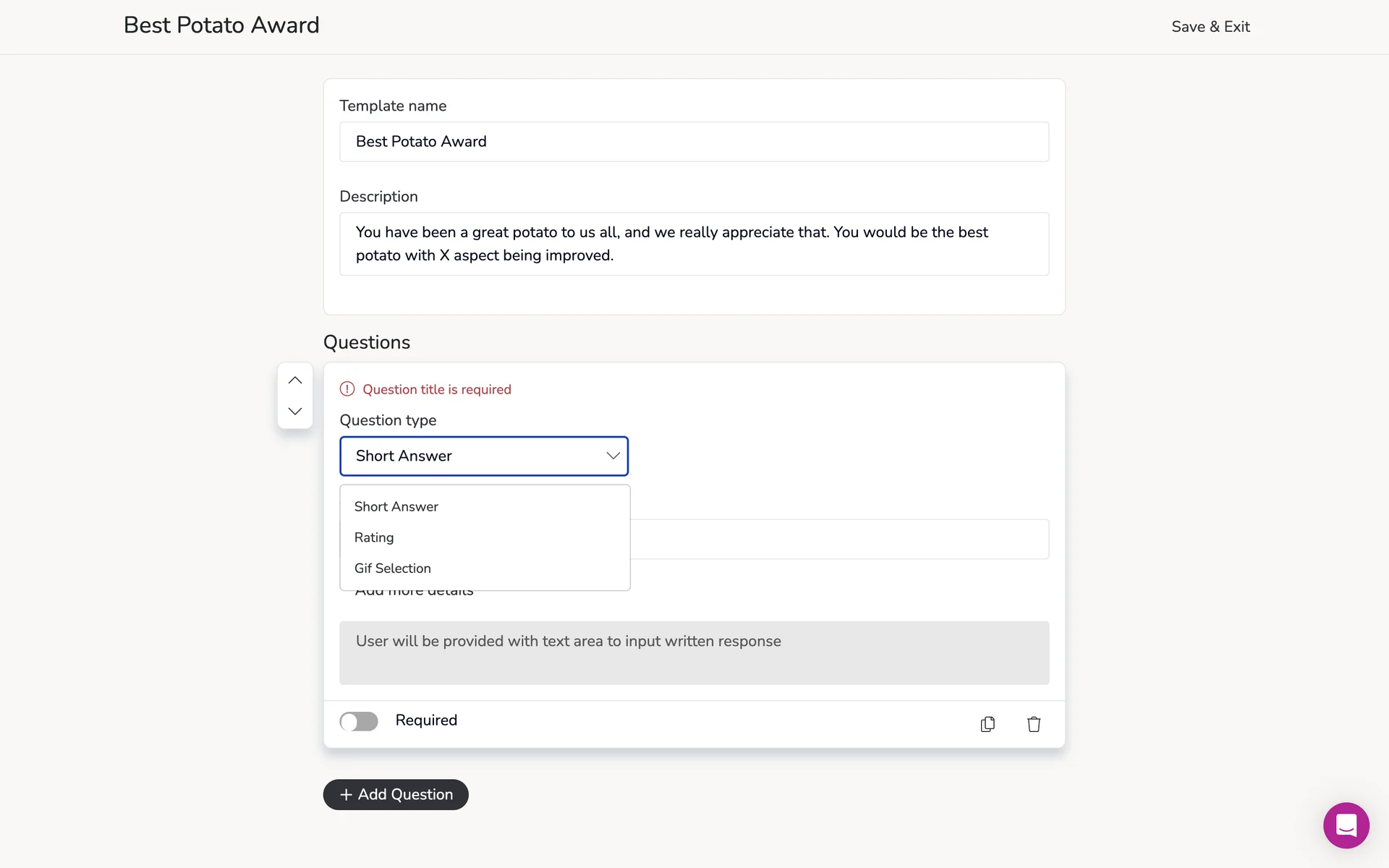Select Short Answer from the list

pos(396,506)
